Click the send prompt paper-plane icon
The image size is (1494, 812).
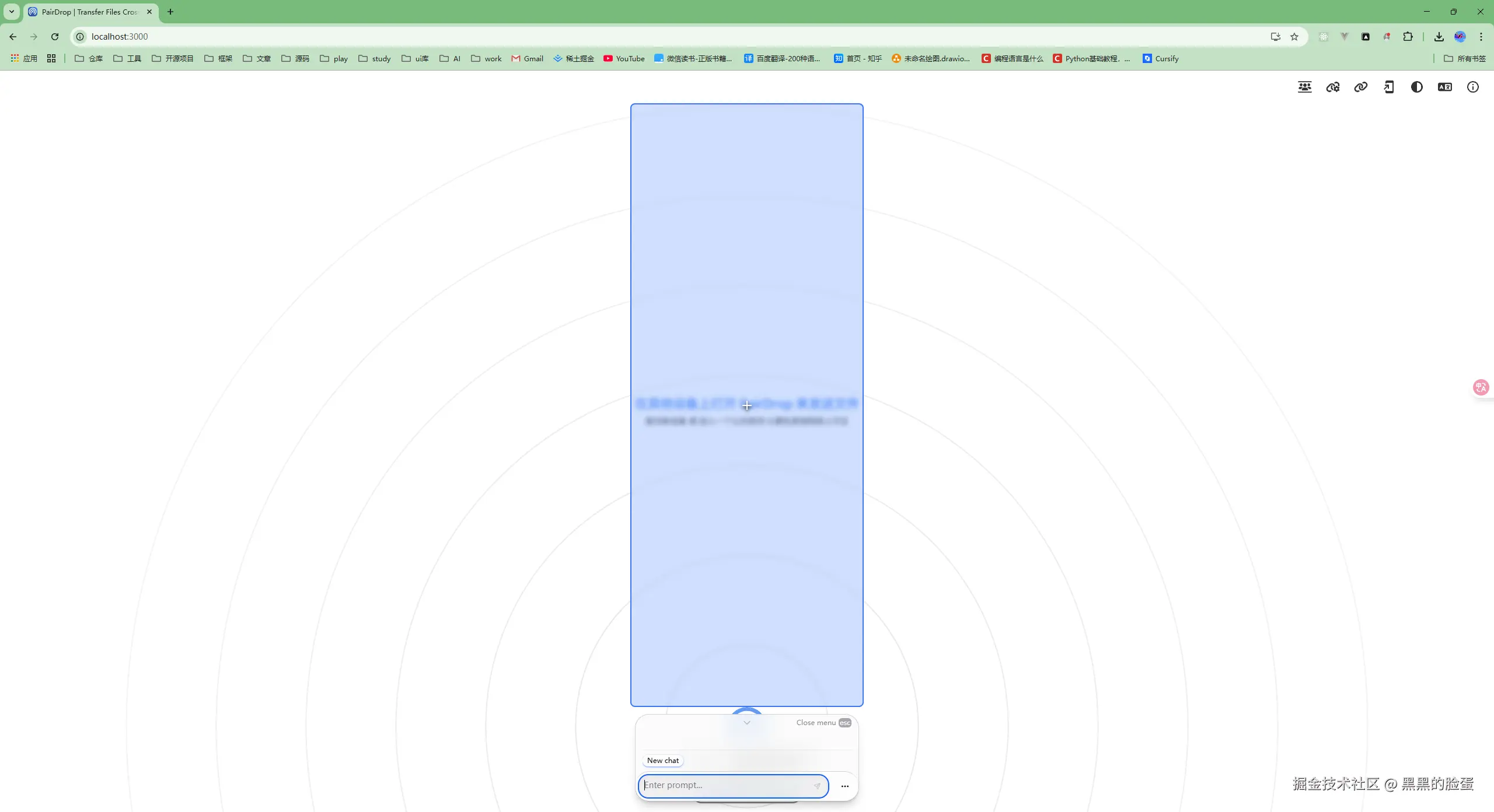[817, 786]
